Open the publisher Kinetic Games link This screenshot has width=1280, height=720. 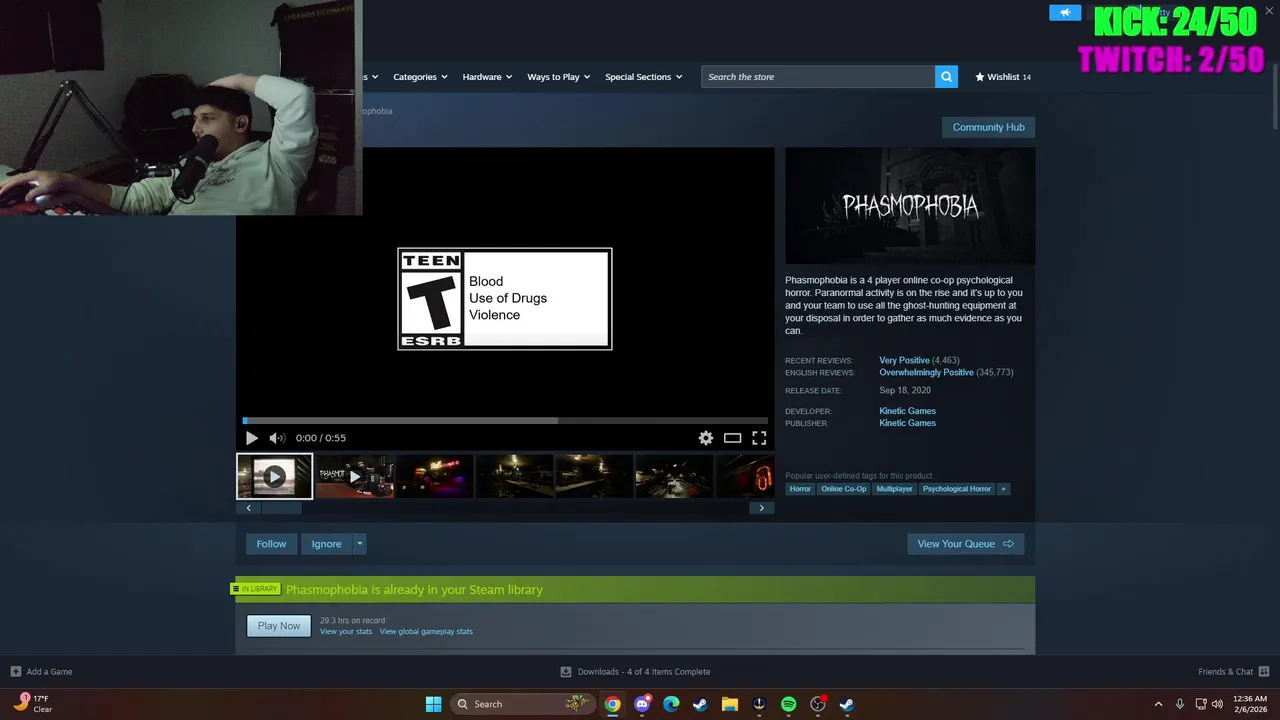point(907,423)
